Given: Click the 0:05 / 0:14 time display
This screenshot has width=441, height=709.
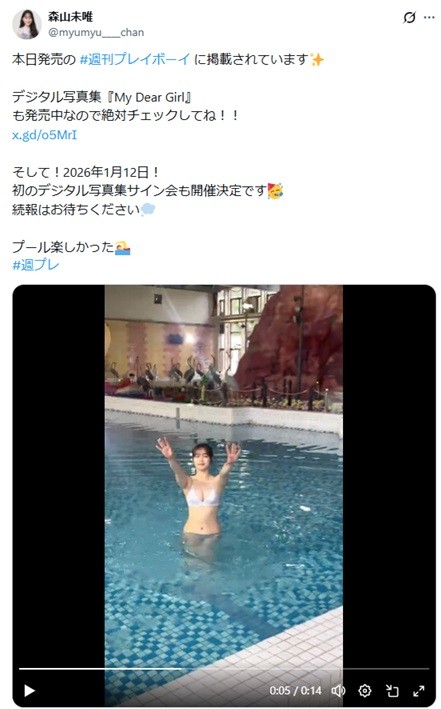Looking at the screenshot, I should pyautogui.click(x=295, y=690).
